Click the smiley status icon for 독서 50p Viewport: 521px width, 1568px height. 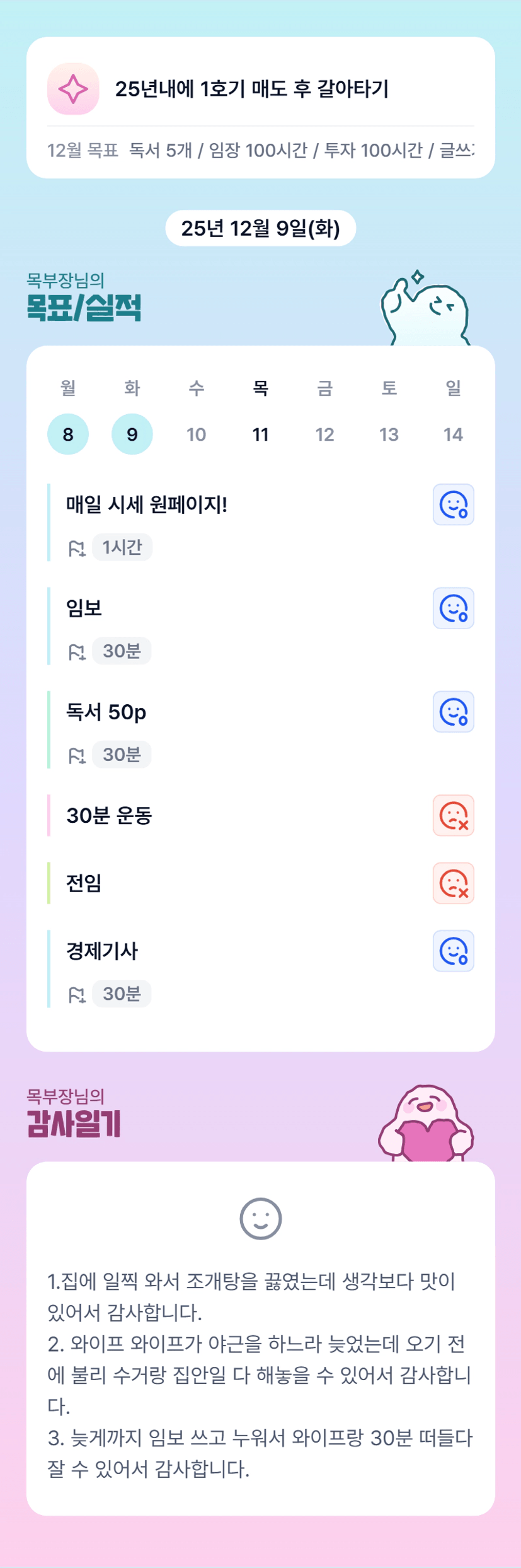453,712
